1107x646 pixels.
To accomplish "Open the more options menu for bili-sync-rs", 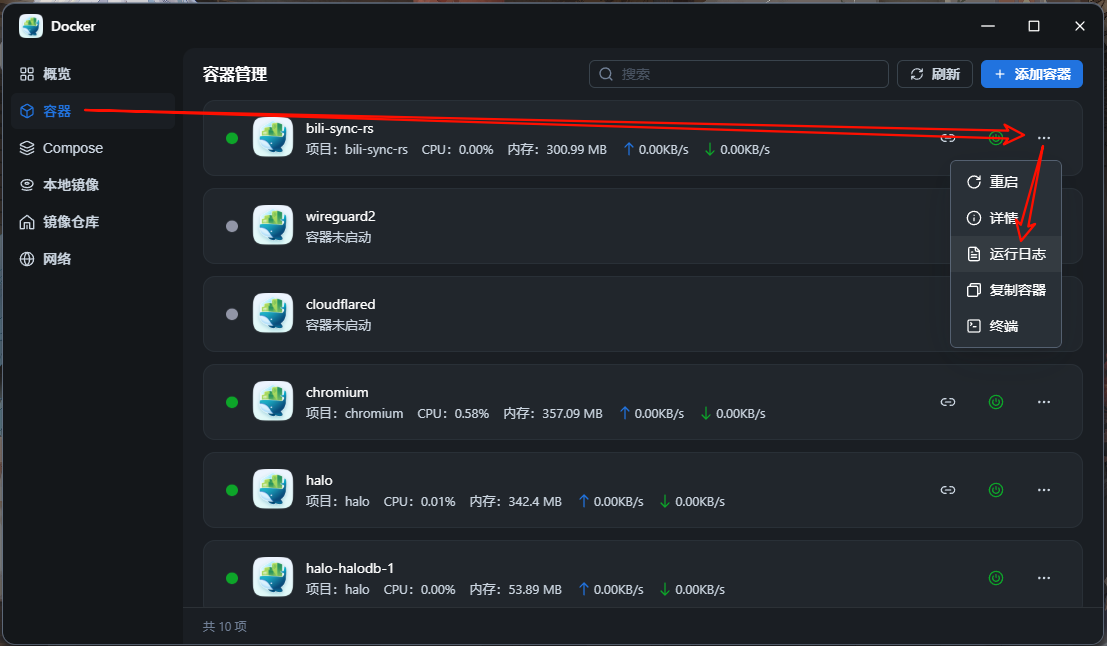I will coord(1043,138).
